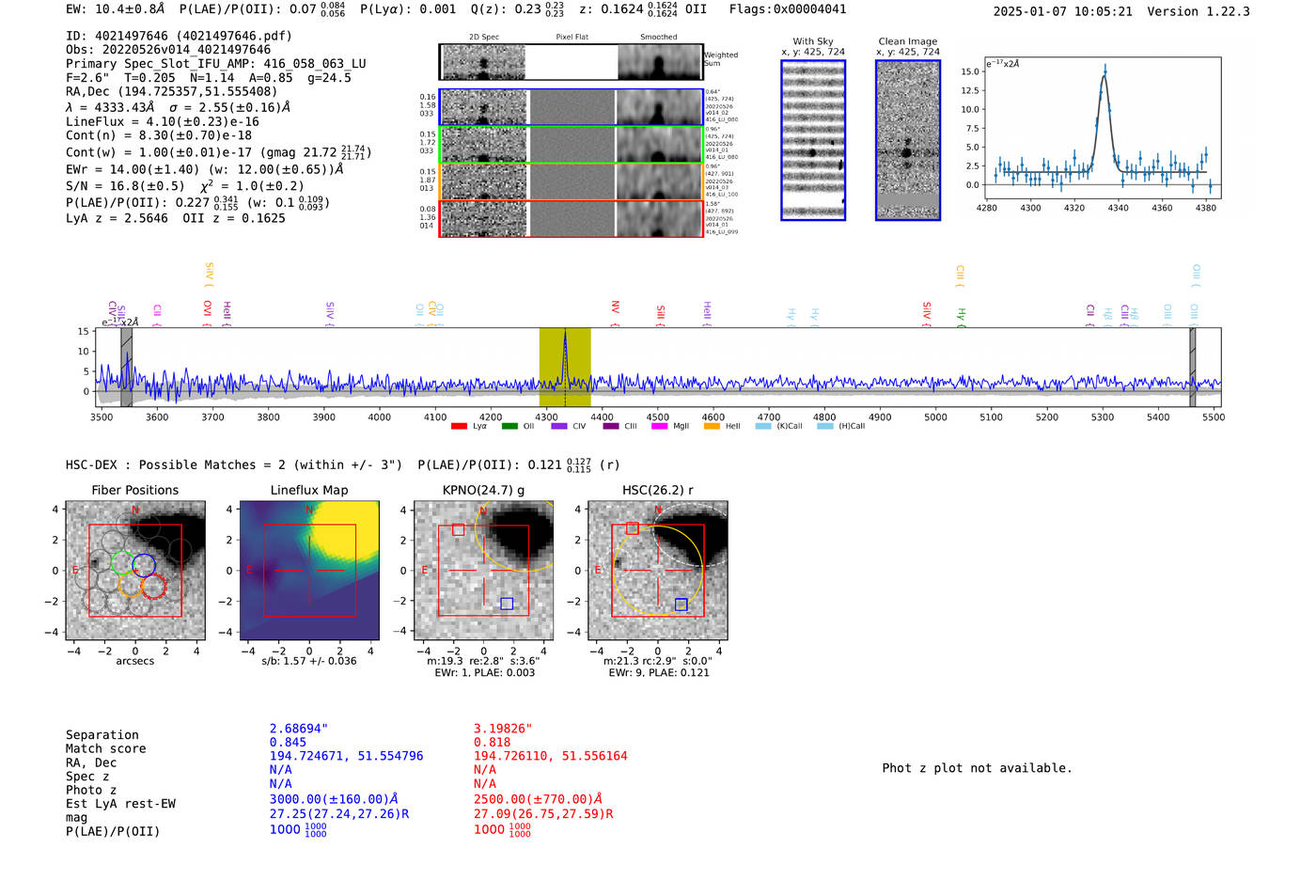Open the Clean Image cutout

coord(908,140)
